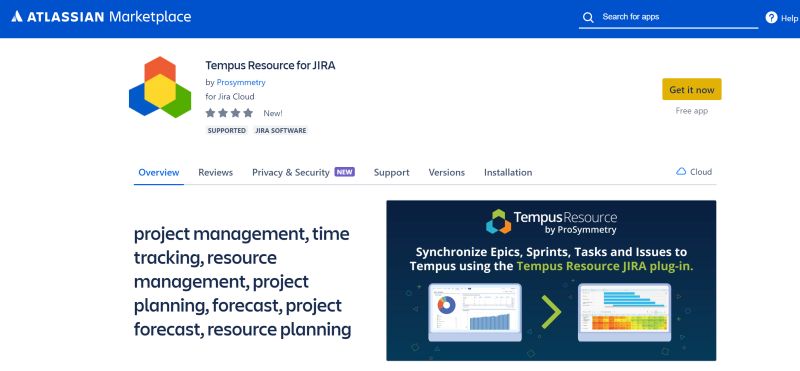This screenshot has width=800, height=371.
Task: Click the Tempus Resource logo in banner
Action: click(x=551, y=221)
